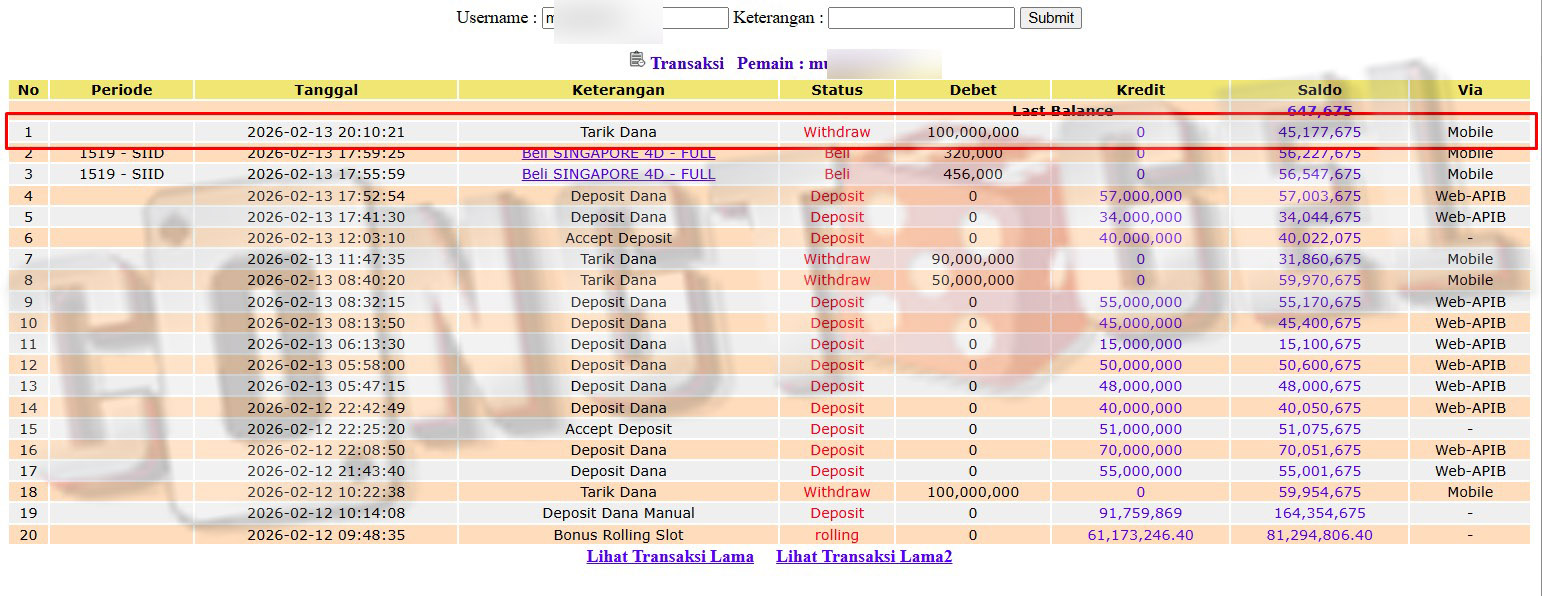Select the Last Balance value 647,675
This screenshot has height=596, width=1542.
coord(1319,111)
